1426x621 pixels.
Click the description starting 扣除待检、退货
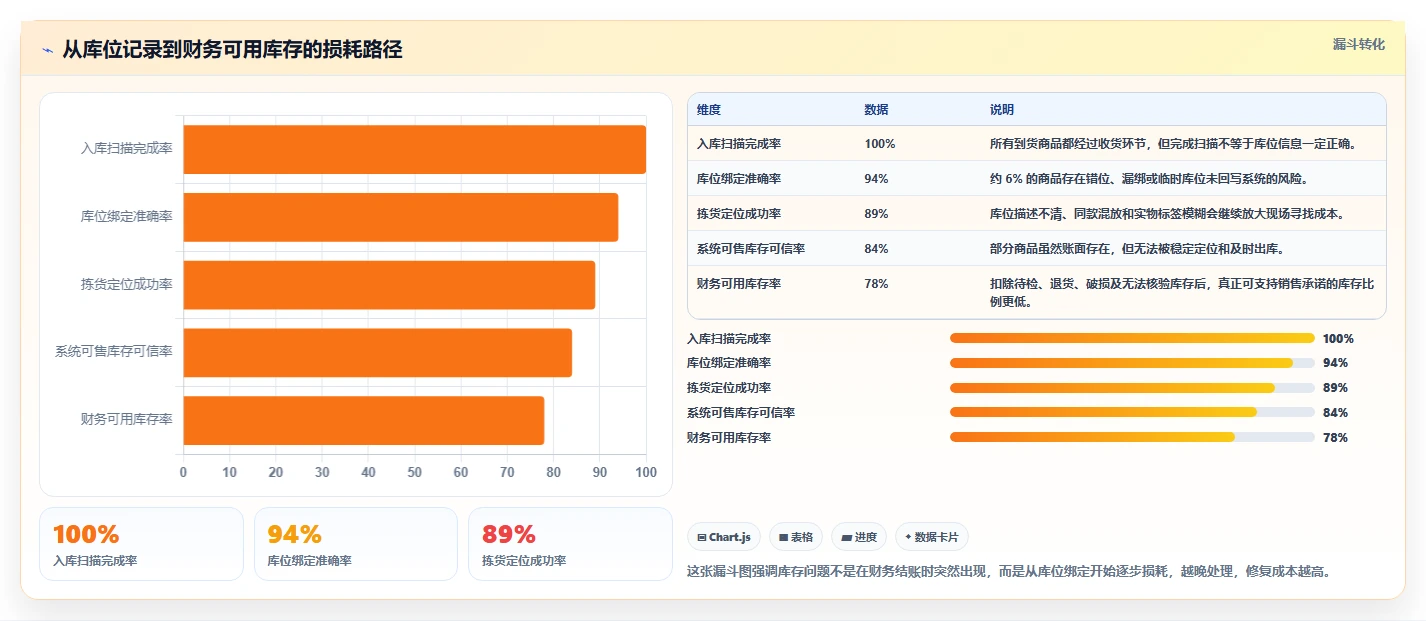(1182, 292)
